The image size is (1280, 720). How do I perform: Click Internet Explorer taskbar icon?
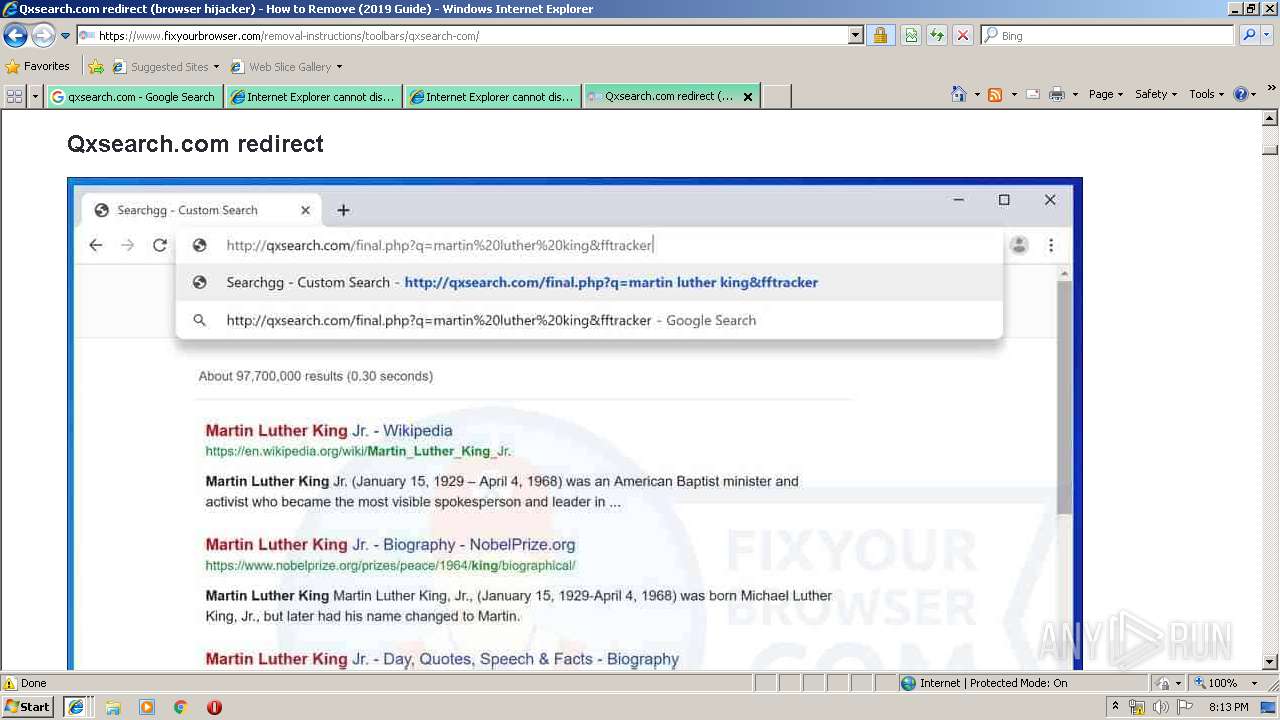coord(76,707)
